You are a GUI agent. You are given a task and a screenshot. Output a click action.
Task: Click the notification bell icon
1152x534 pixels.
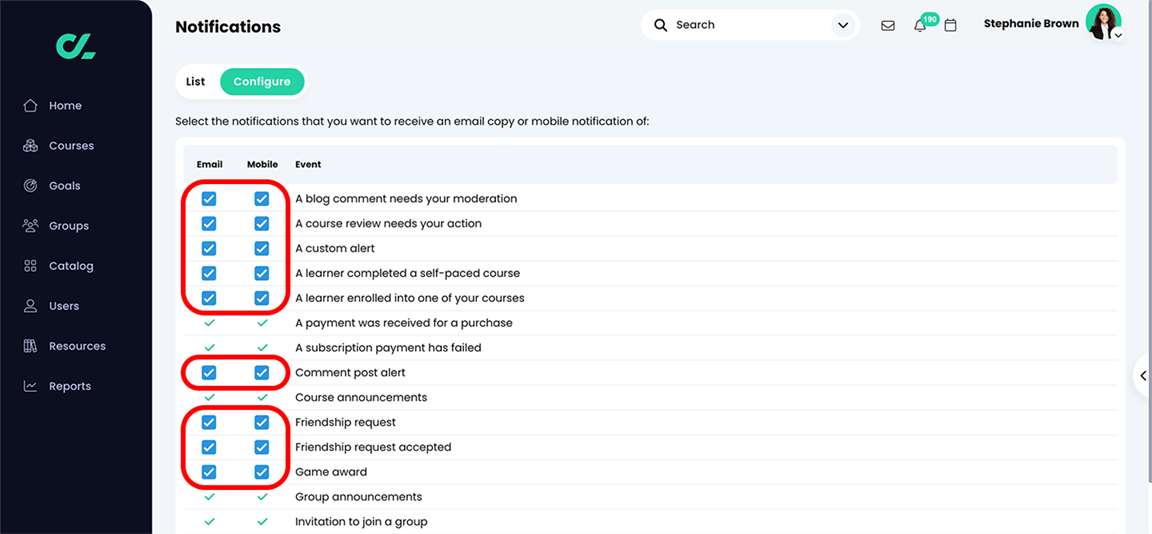point(920,25)
